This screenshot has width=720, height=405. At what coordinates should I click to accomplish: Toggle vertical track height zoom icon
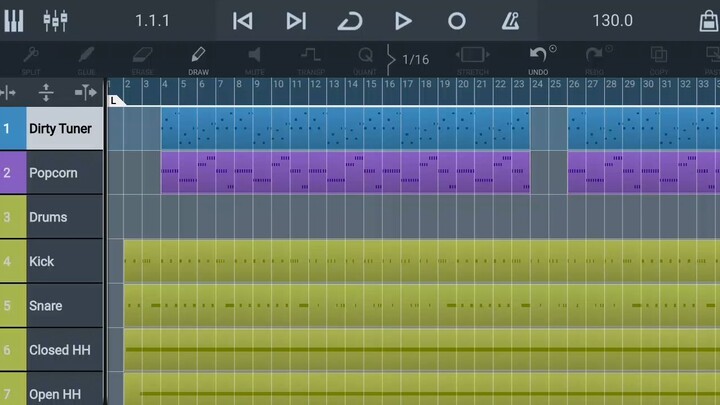[46, 92]
